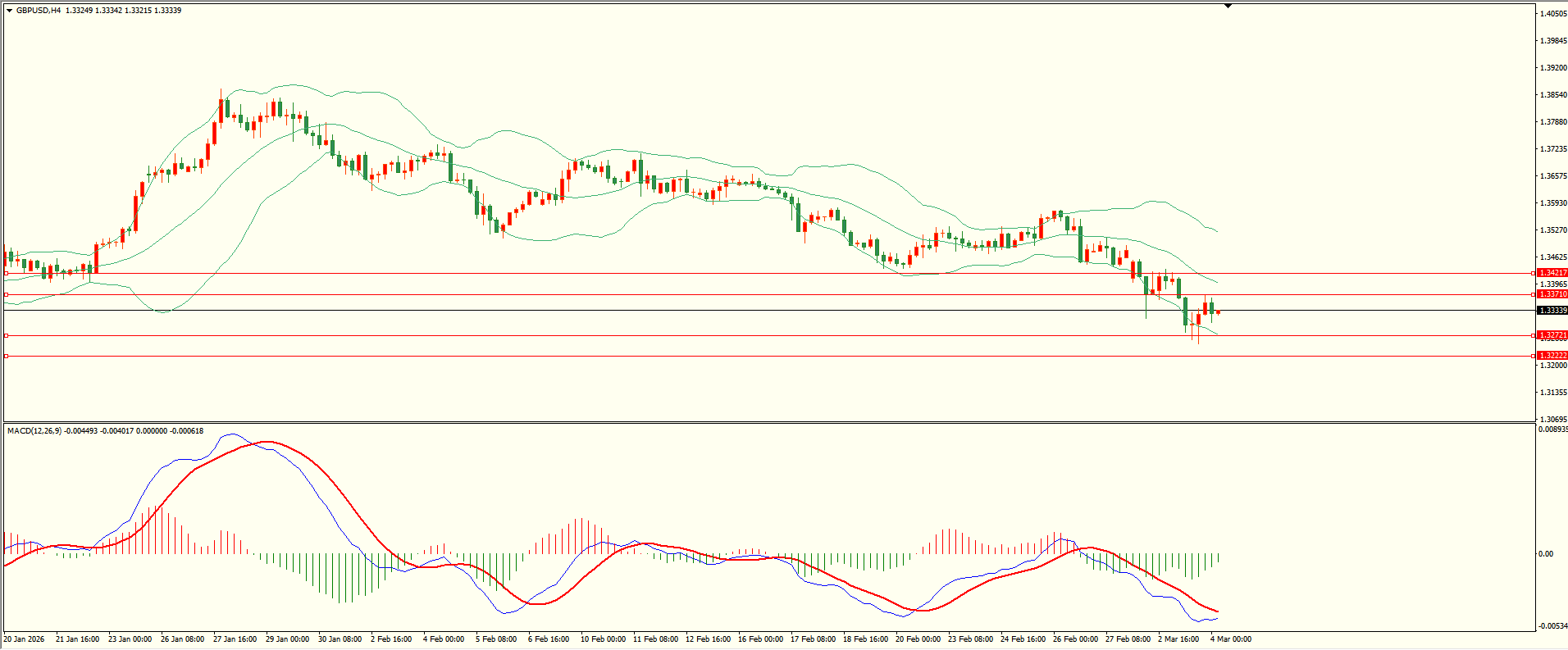Open the dropdown arrow beside GBPUSD,H4
Viewport: 1568px width, 650px height.
coord(10,11)
